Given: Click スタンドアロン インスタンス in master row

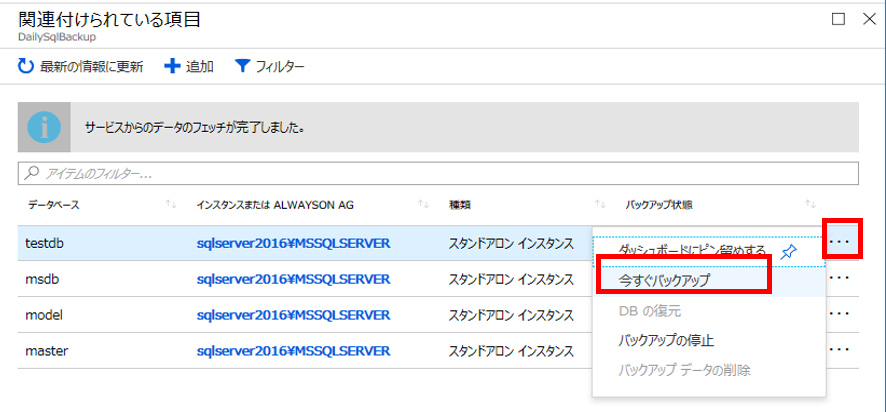Looking at the screenshot, I should pyautogui.click(x=511, y=351).
